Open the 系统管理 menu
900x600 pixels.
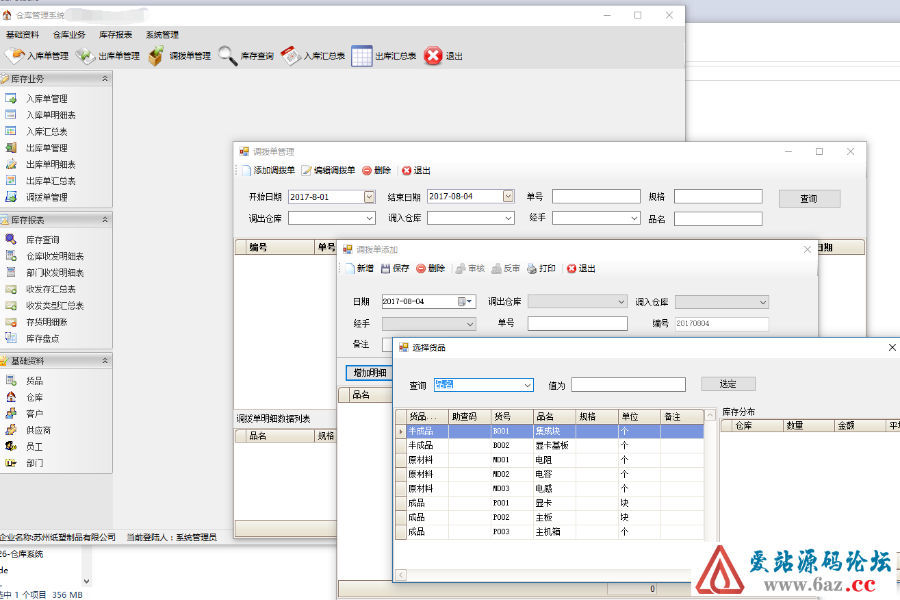(x=162, y=35)
